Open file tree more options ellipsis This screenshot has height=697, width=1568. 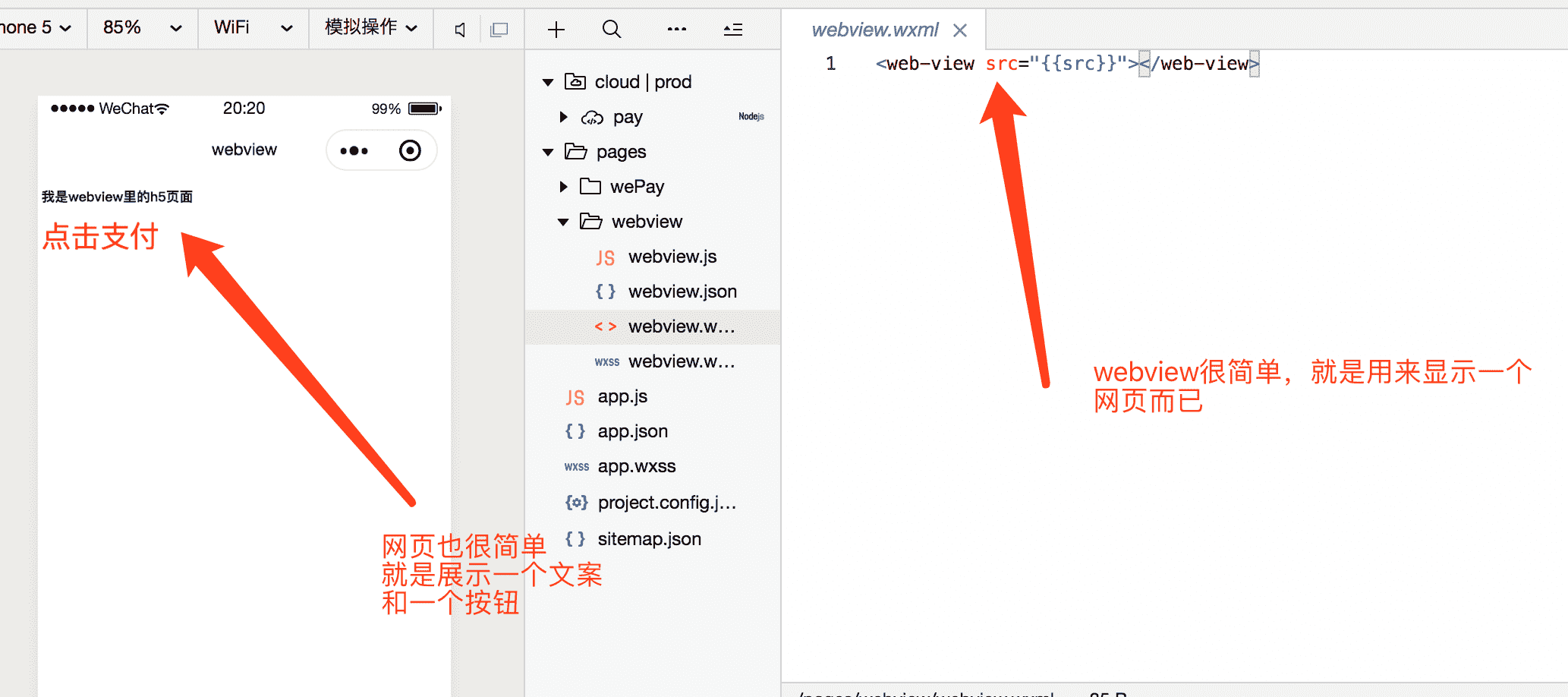tap(677, 30)
